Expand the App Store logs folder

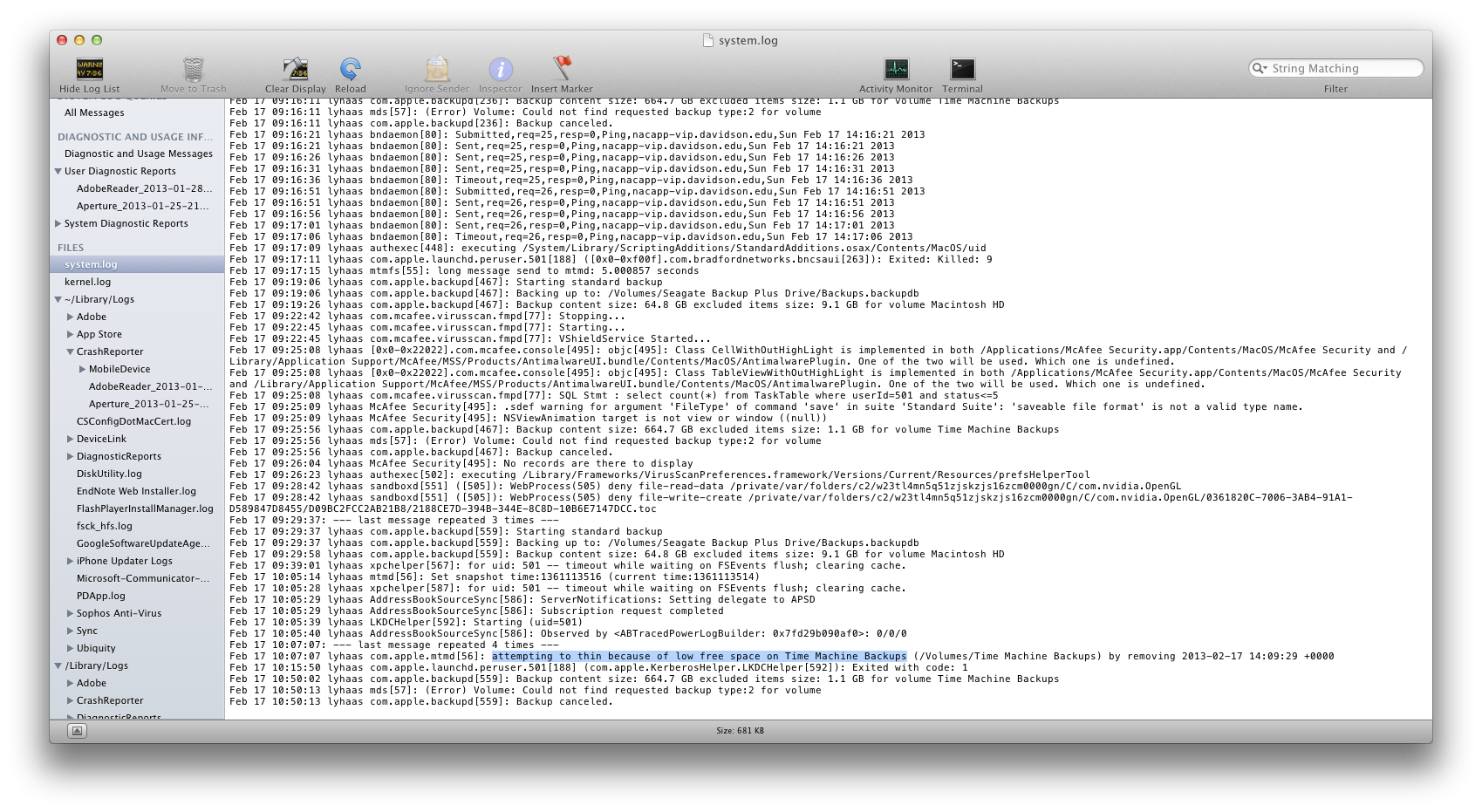point(71,334)
